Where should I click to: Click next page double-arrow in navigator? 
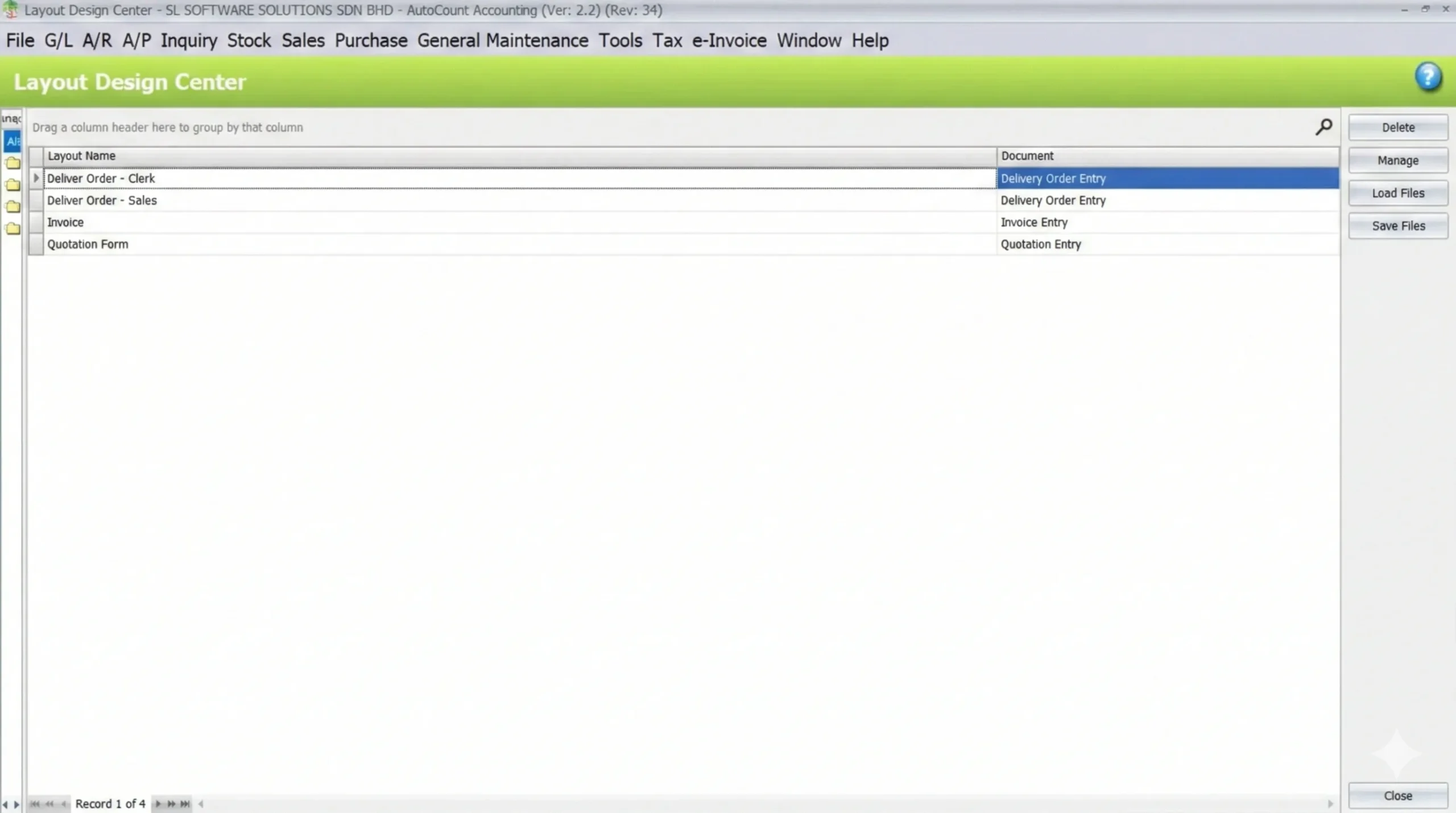tap(171, 803)
